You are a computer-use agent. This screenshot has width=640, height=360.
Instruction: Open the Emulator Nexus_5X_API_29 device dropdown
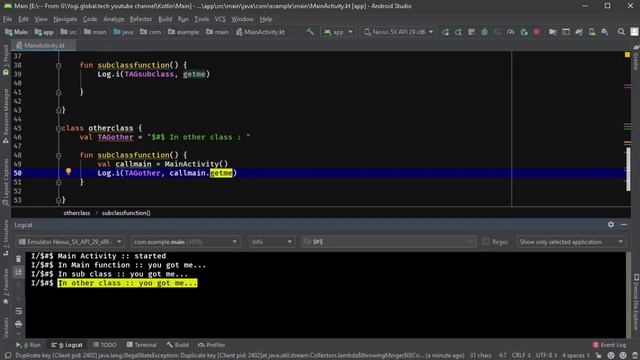point(70,242)
